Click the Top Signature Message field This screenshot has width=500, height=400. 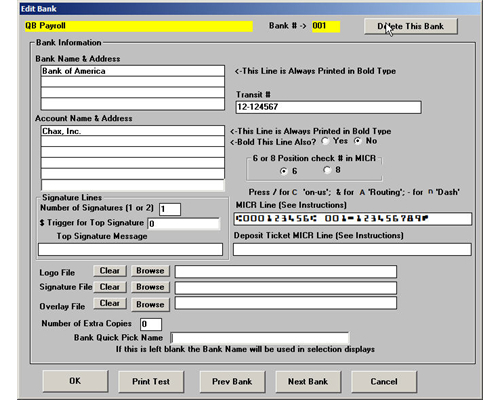tap(130, 249)
